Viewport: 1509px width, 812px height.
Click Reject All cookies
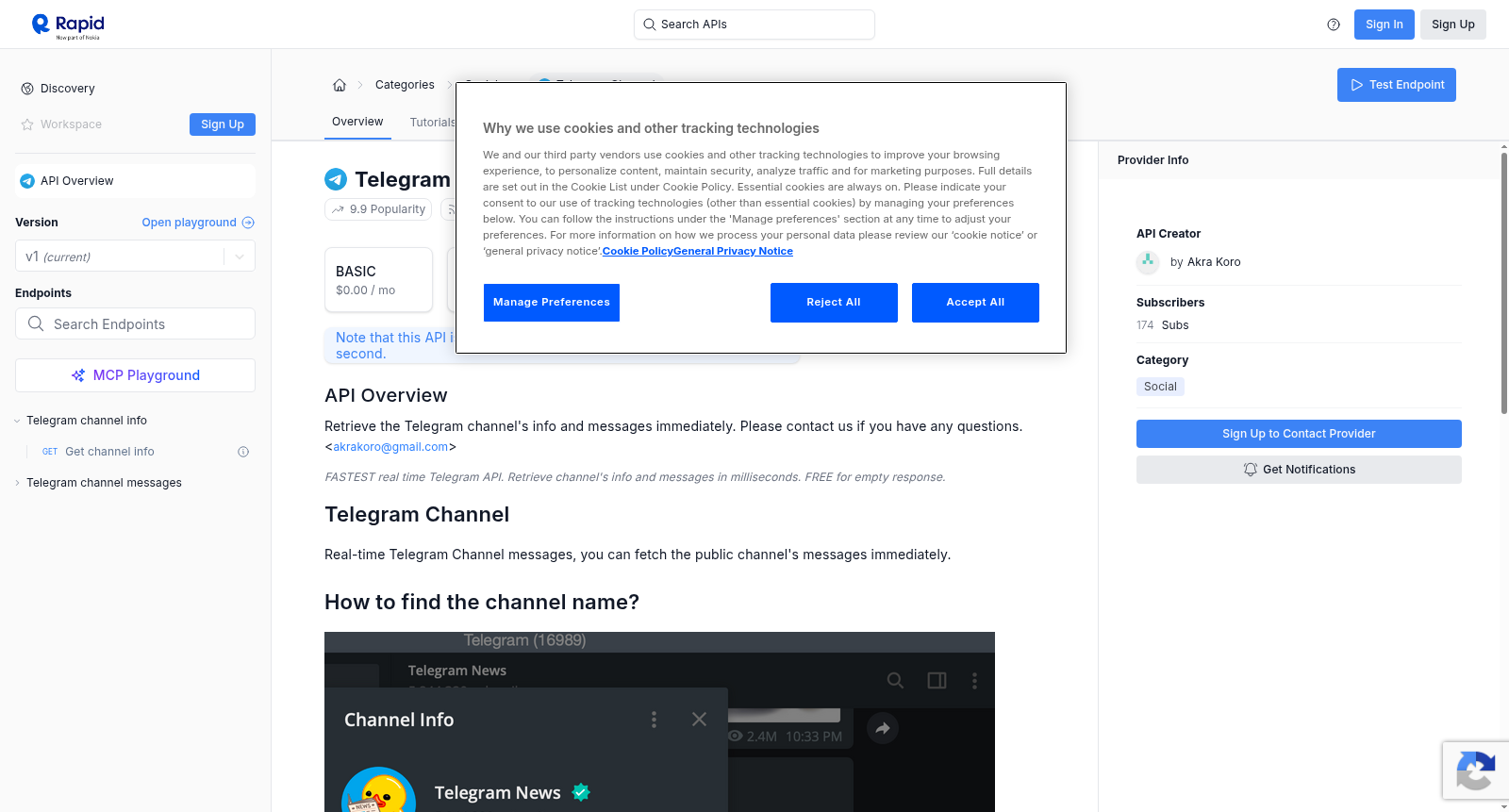tap(834, 303)
